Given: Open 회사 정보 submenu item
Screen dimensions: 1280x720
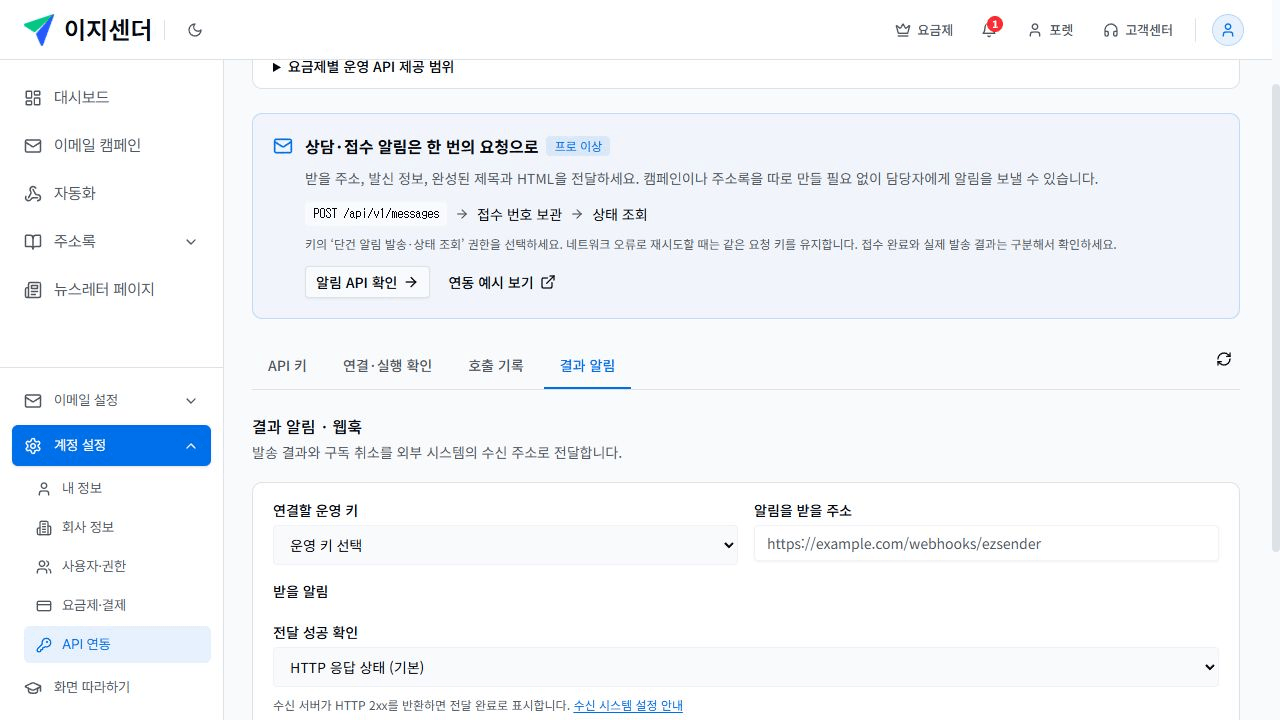Looking at the screenshot, I should pyautogui.click(x=117, y=527).
